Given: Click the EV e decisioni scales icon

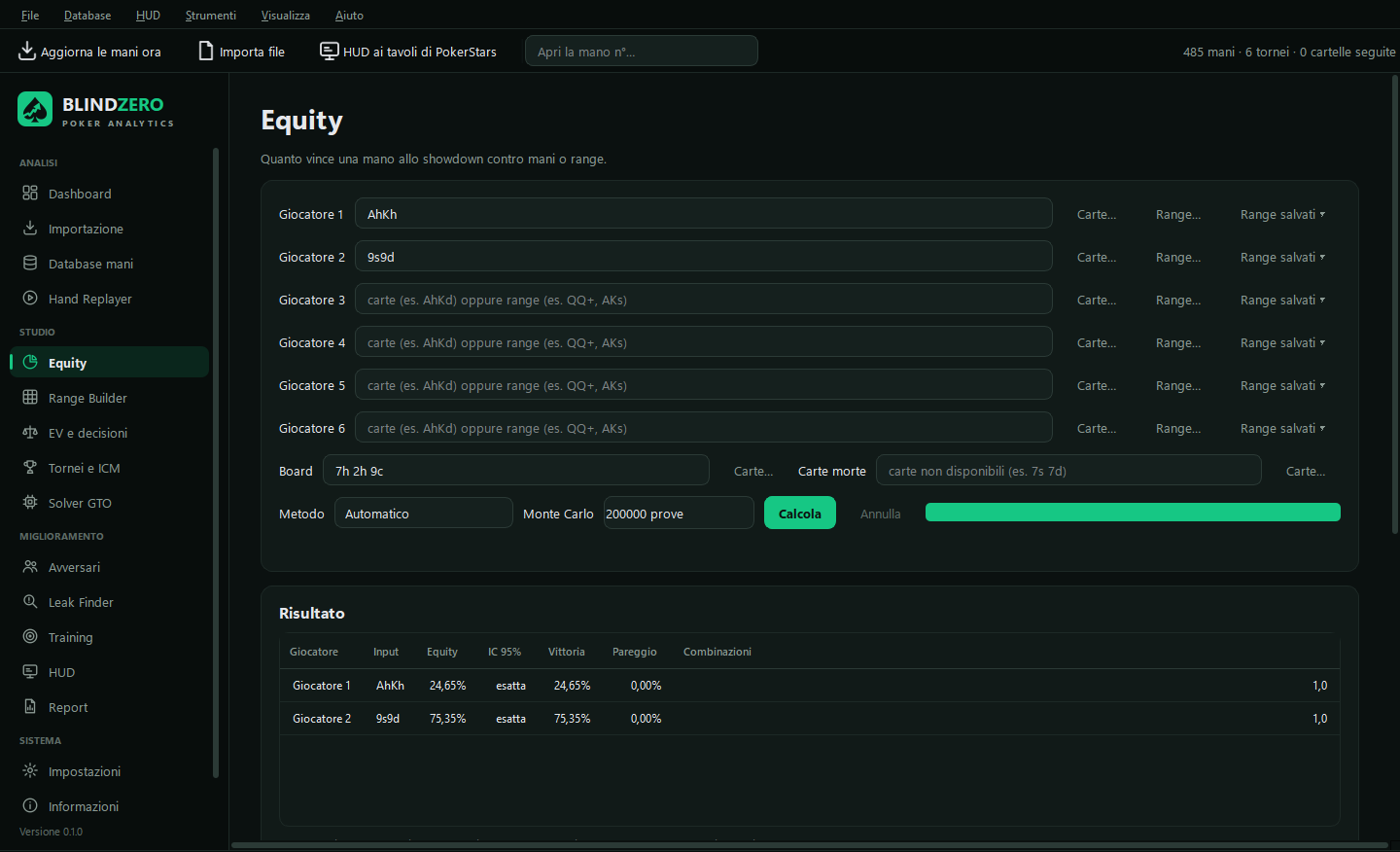Looking at the screenshot, I should pyautogui.click(x=30, y=432).
